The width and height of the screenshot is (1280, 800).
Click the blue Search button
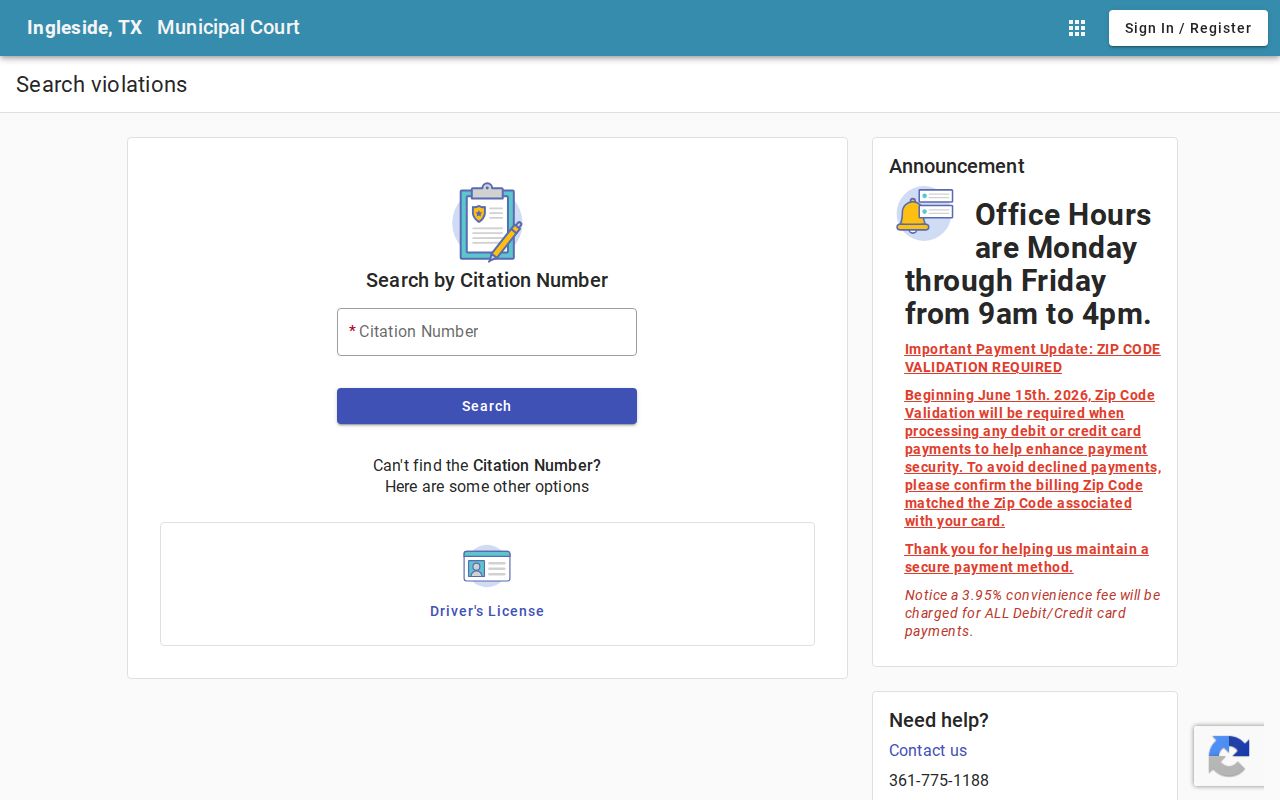(x=487, y=406)
